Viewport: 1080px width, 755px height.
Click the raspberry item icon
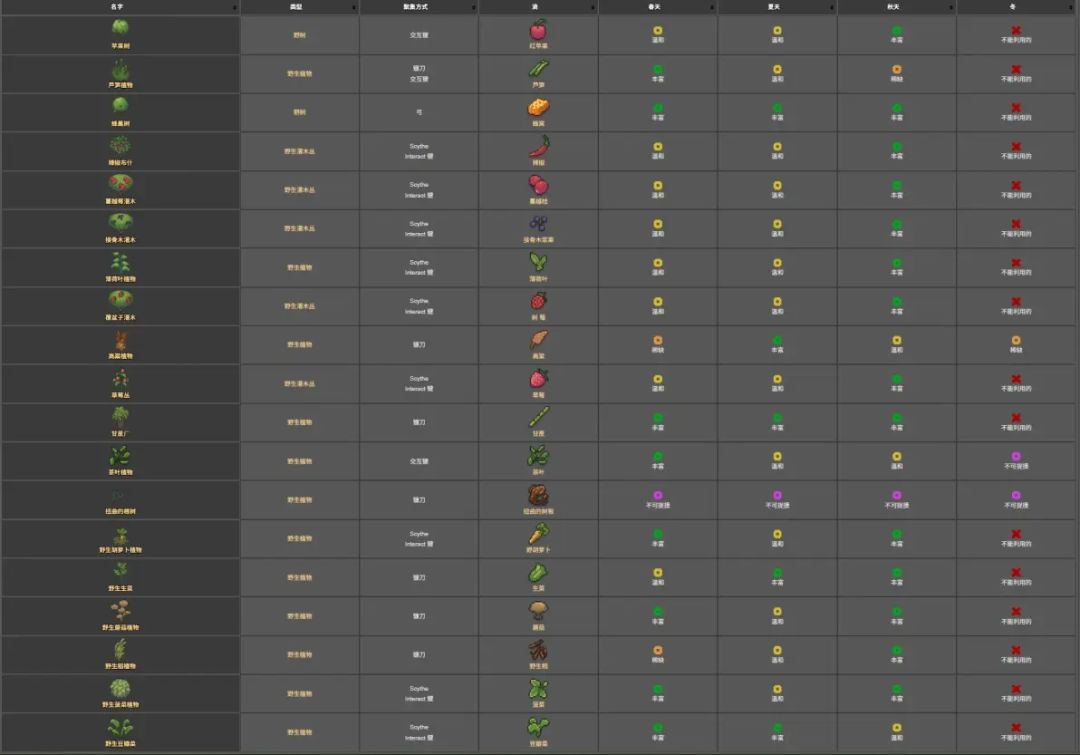pos(538,301)
